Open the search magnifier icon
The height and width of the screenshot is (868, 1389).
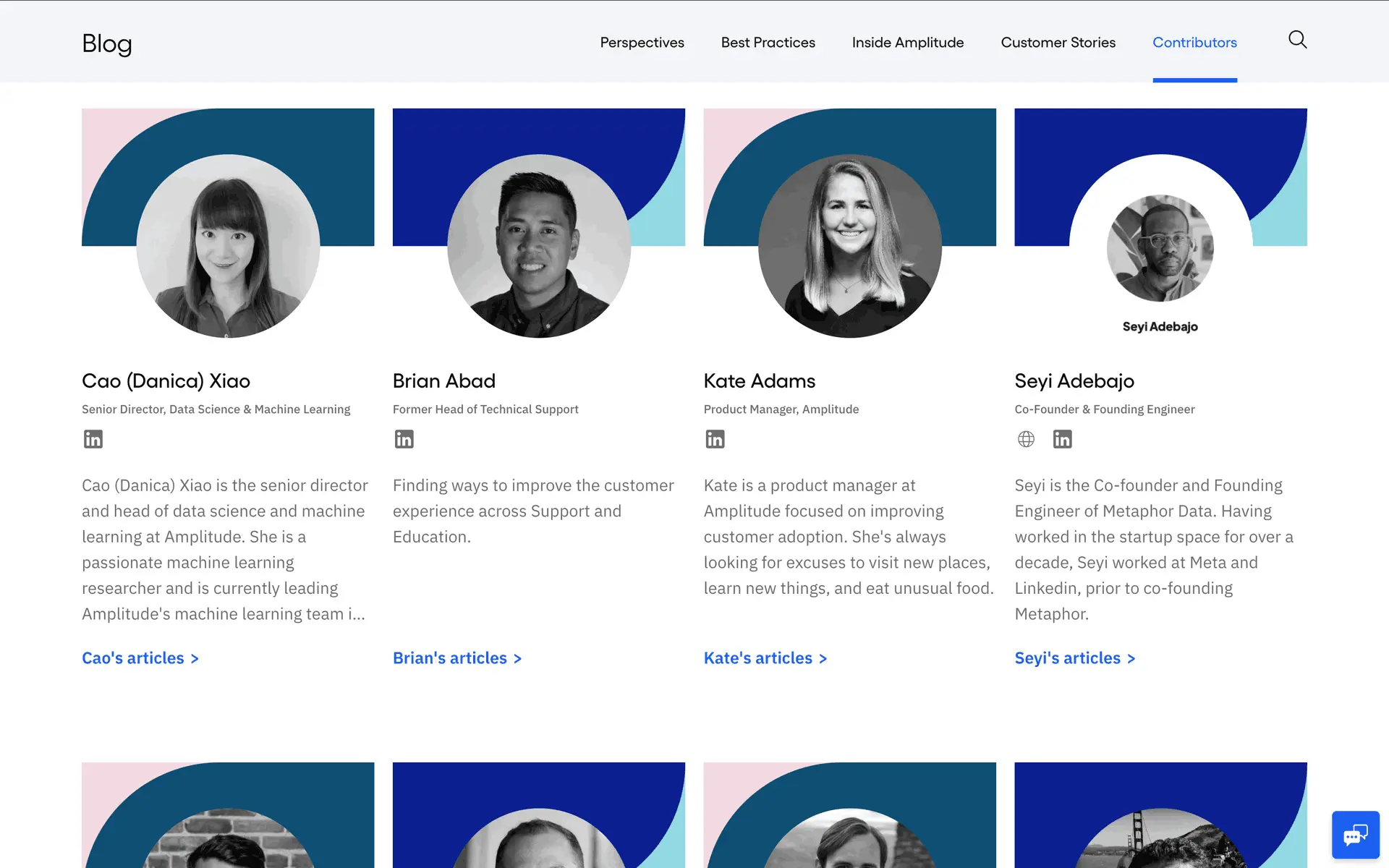[1297, 40]
